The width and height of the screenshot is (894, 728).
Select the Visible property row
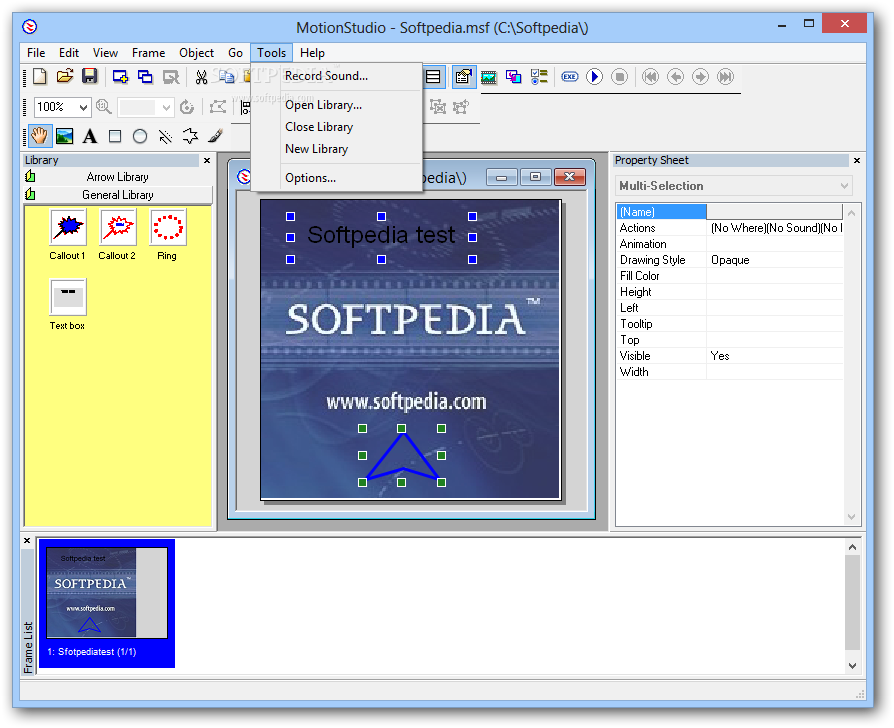(730, 356)
